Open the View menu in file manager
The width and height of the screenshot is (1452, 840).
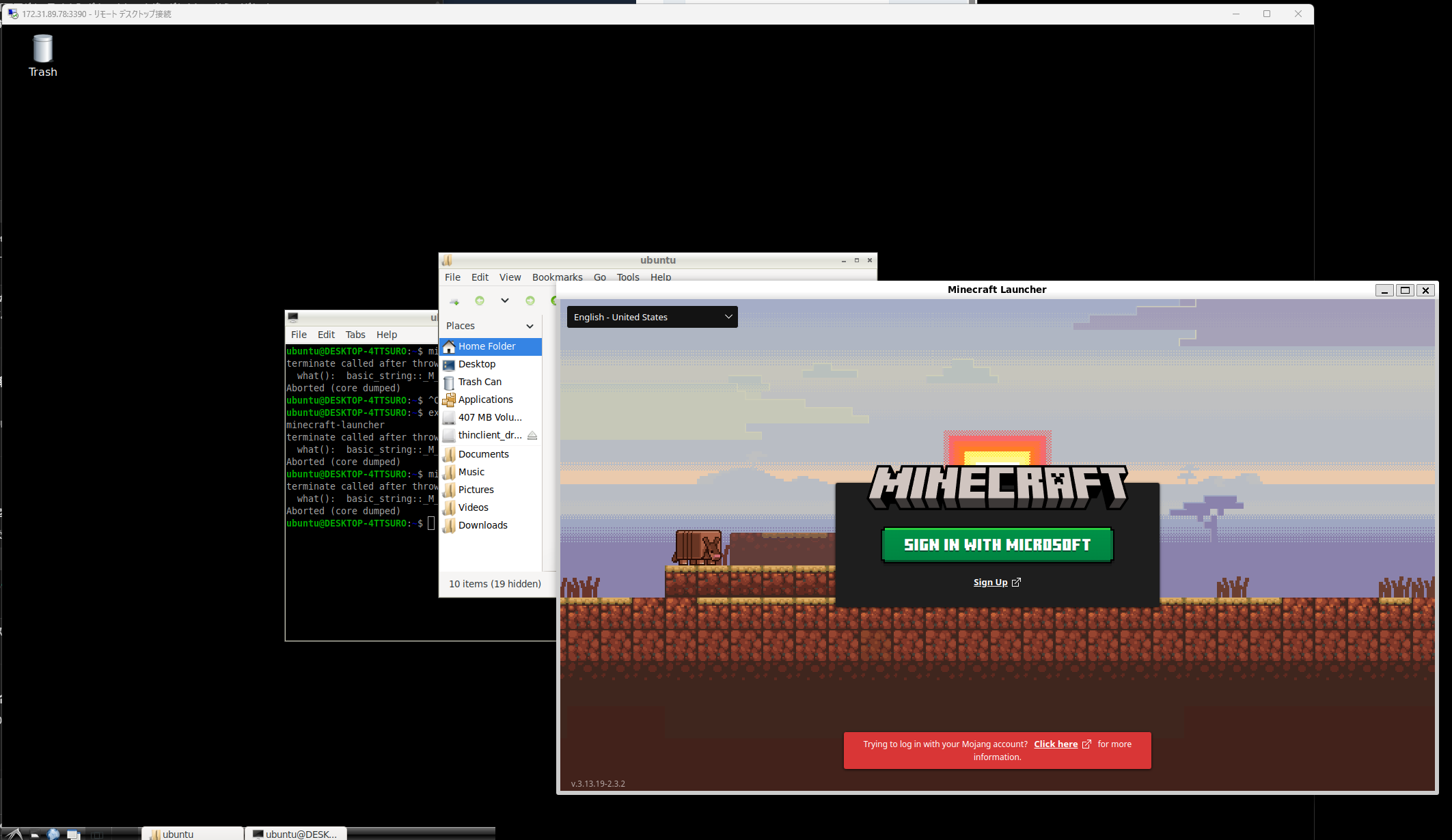click(510, 277)
